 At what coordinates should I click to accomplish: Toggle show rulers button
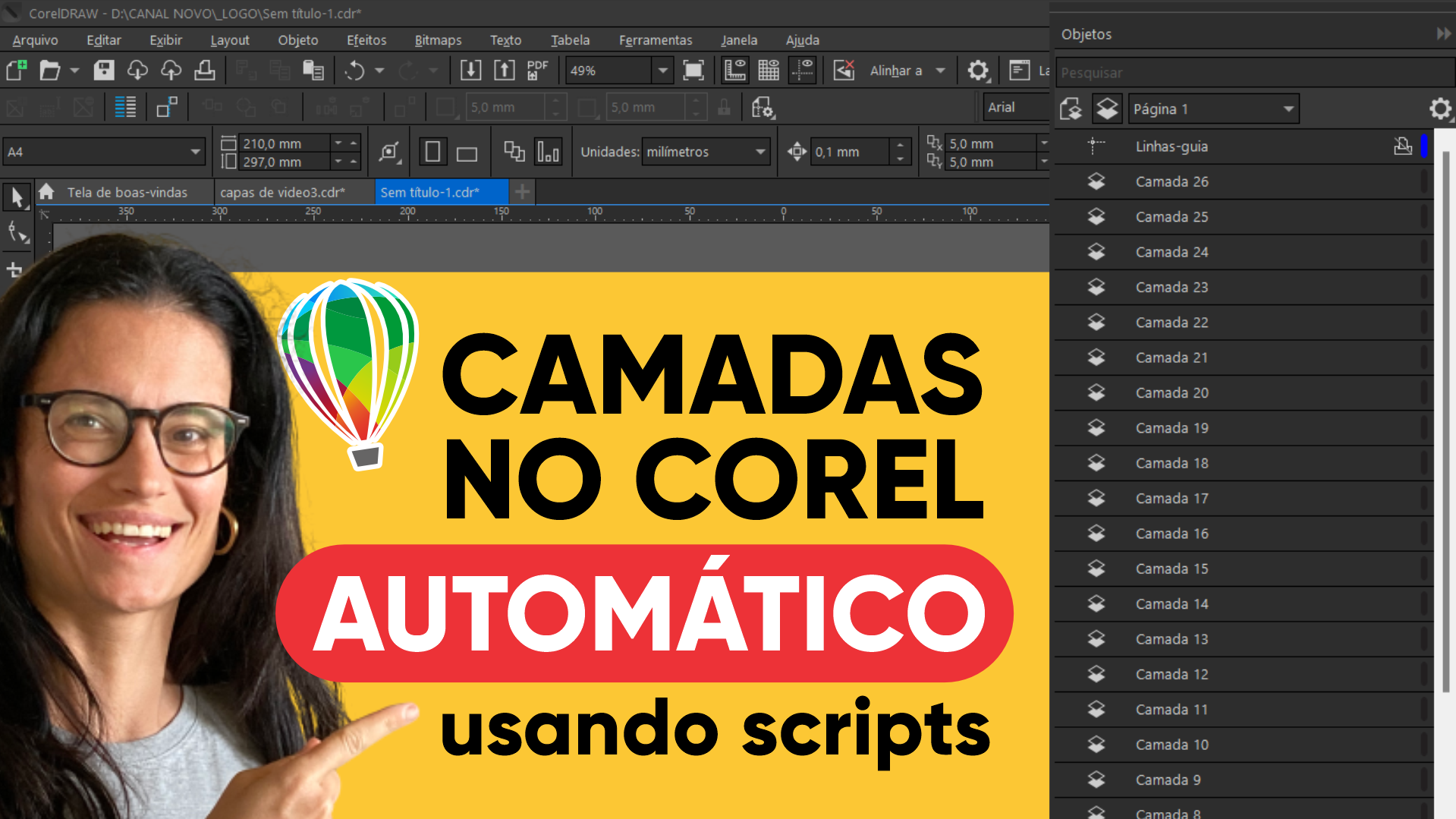pos(734,71)
